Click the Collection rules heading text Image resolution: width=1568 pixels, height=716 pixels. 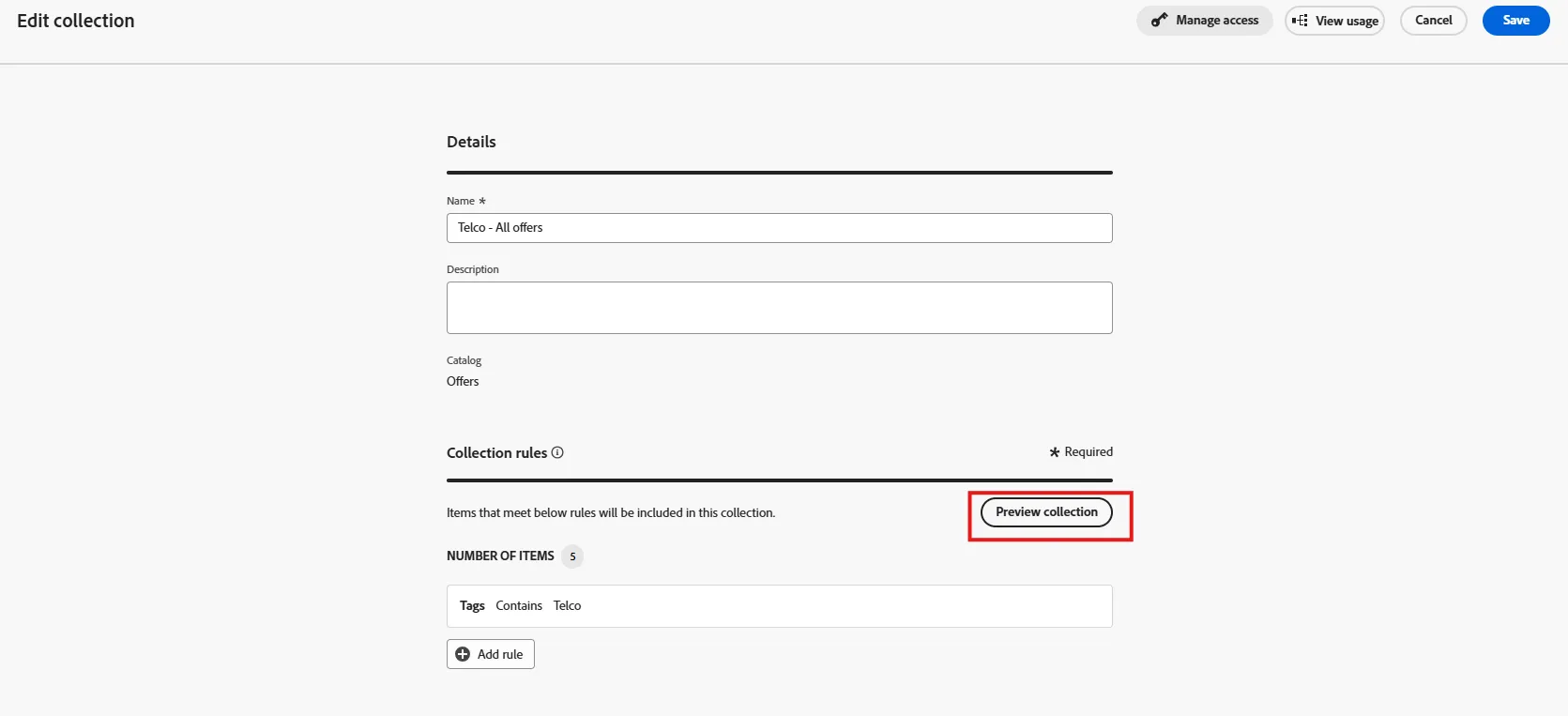pos(496,452)
